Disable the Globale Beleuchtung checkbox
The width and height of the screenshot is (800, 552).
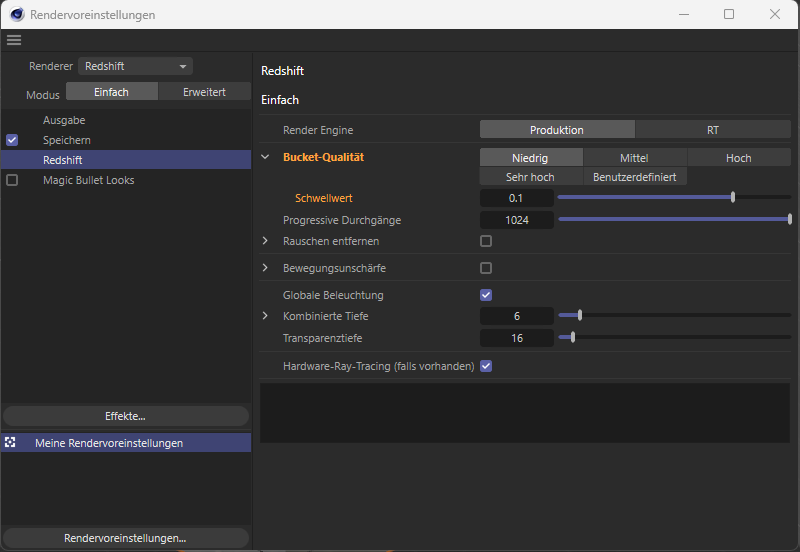(x=486, y=295)
